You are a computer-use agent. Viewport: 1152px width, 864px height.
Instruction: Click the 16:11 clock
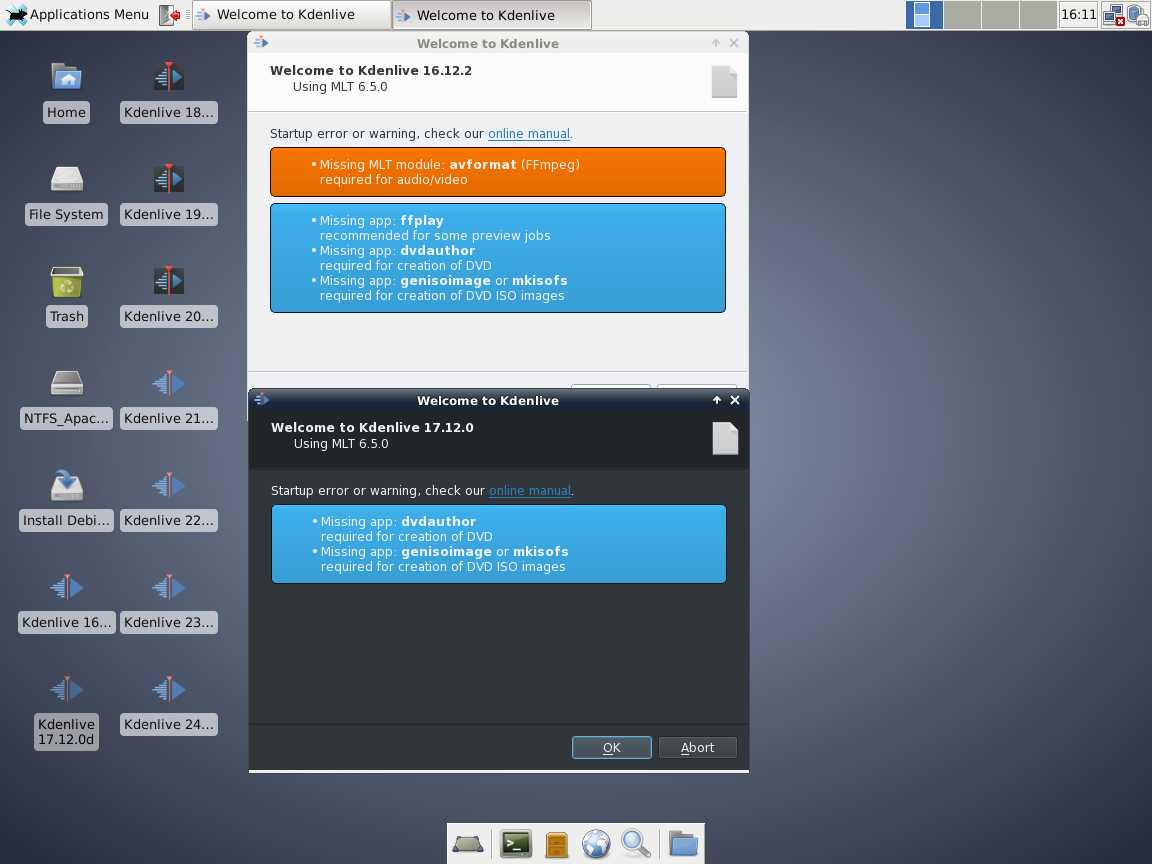tap(1078, 15)
